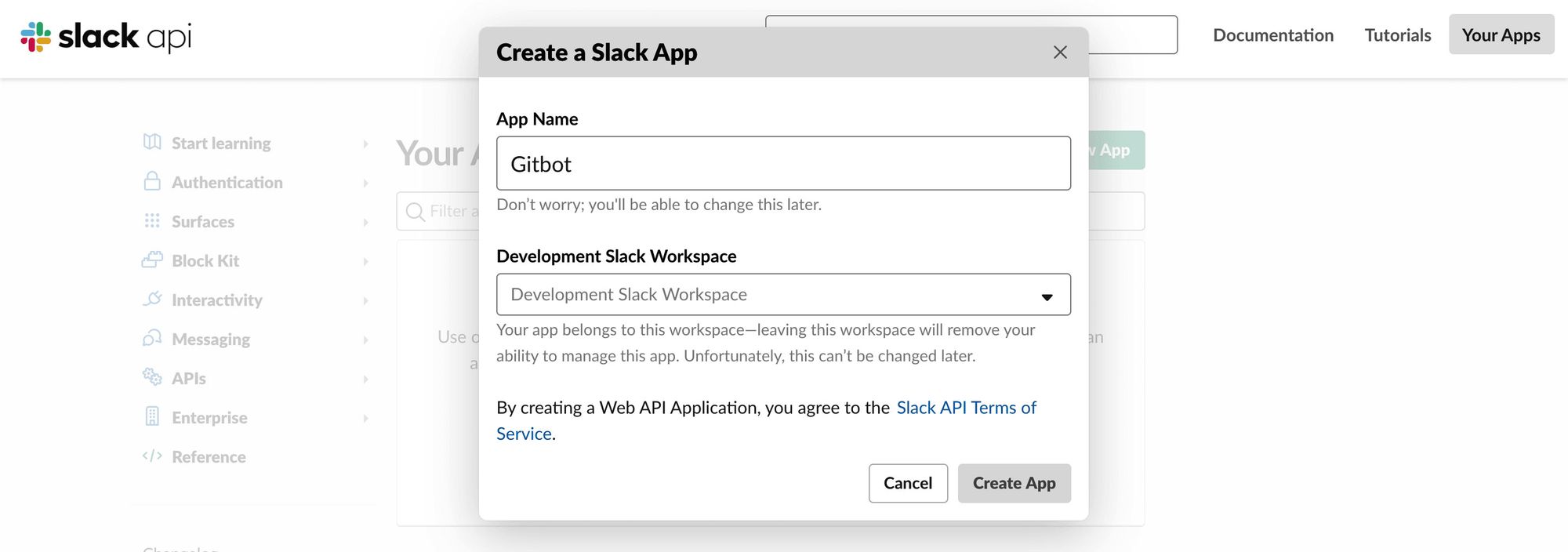Click the Create App button
This screenshot has height=552, width=1568.
click(x=1014, y=483)
